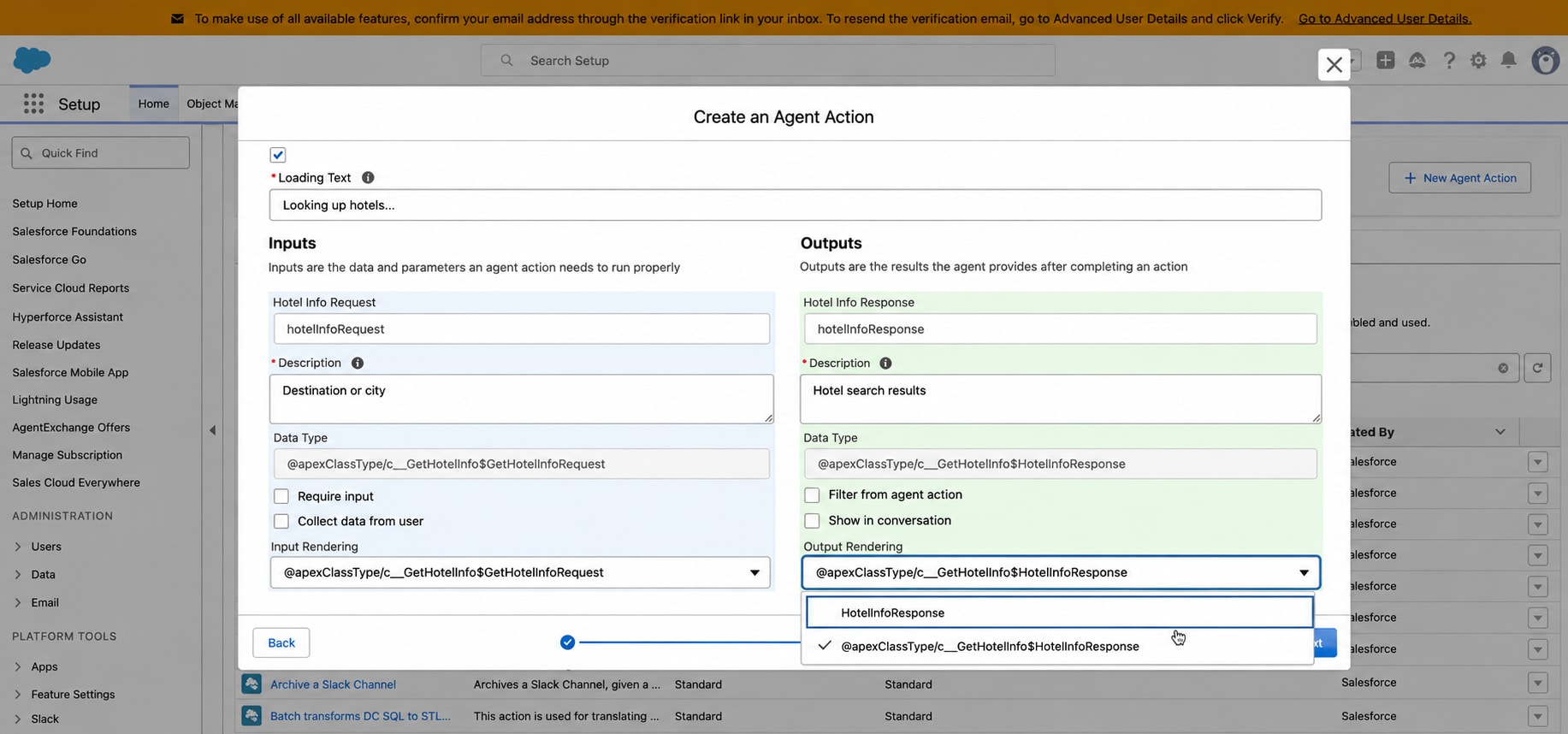
Task: Click the info icon next to Loading Text
Action: click(x=368, y=177)
